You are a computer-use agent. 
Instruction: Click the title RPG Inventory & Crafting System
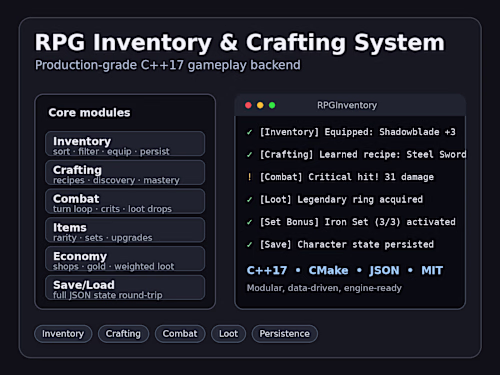click(240, 43)
